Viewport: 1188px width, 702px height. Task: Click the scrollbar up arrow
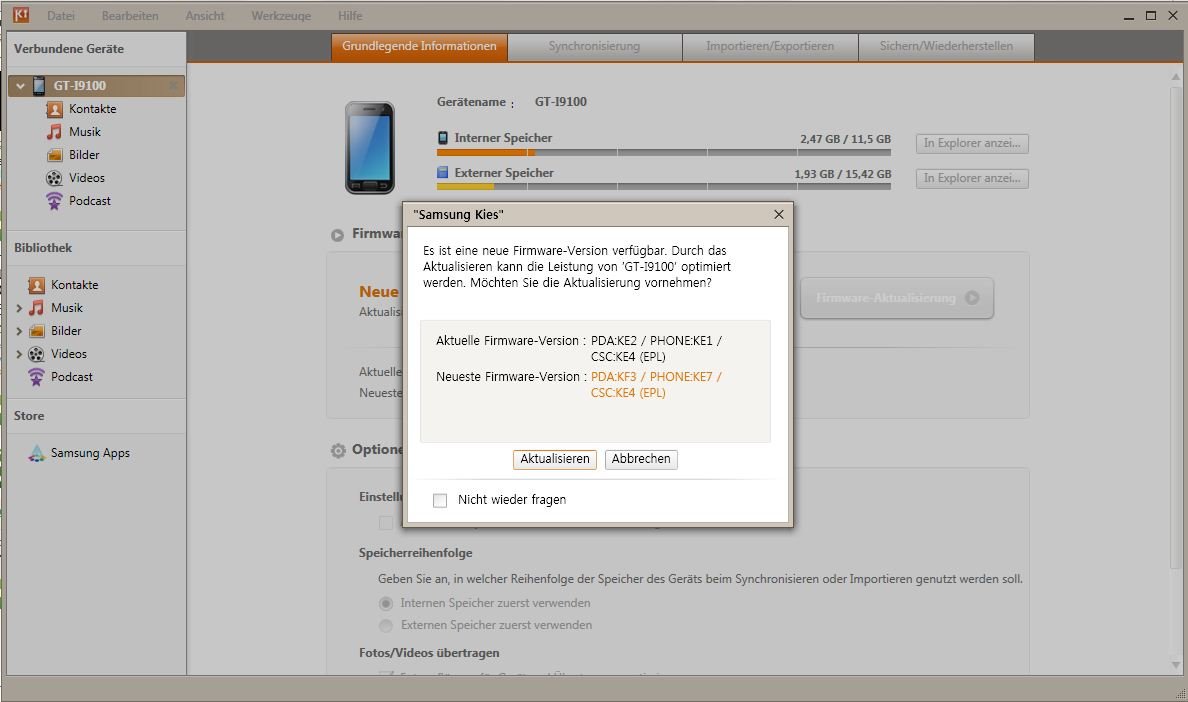point(1176,76)
